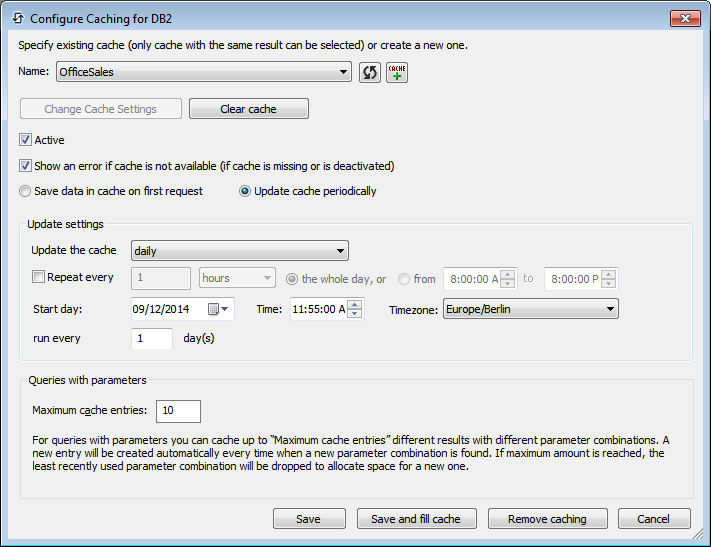Click the Clear cache button
This screenshot has height=547, width=711.
point(248,109)
